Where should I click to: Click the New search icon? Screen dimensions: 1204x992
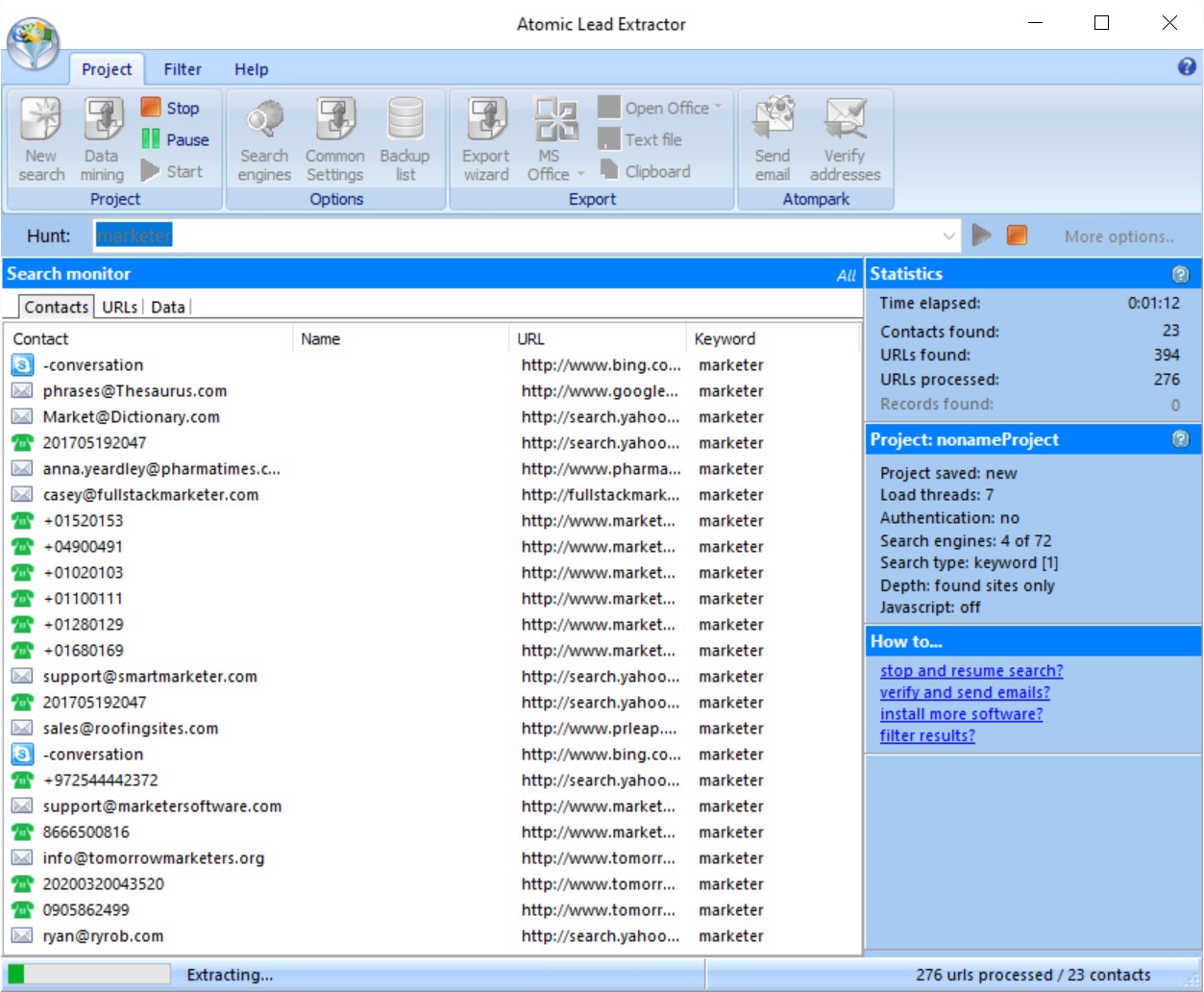(41, 139)
